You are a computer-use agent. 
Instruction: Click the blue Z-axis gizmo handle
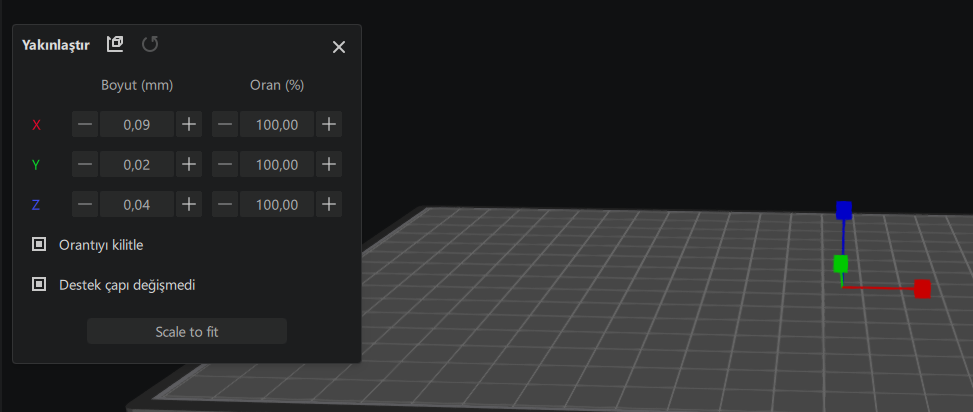pyautogui.click(x=843, y=210)
